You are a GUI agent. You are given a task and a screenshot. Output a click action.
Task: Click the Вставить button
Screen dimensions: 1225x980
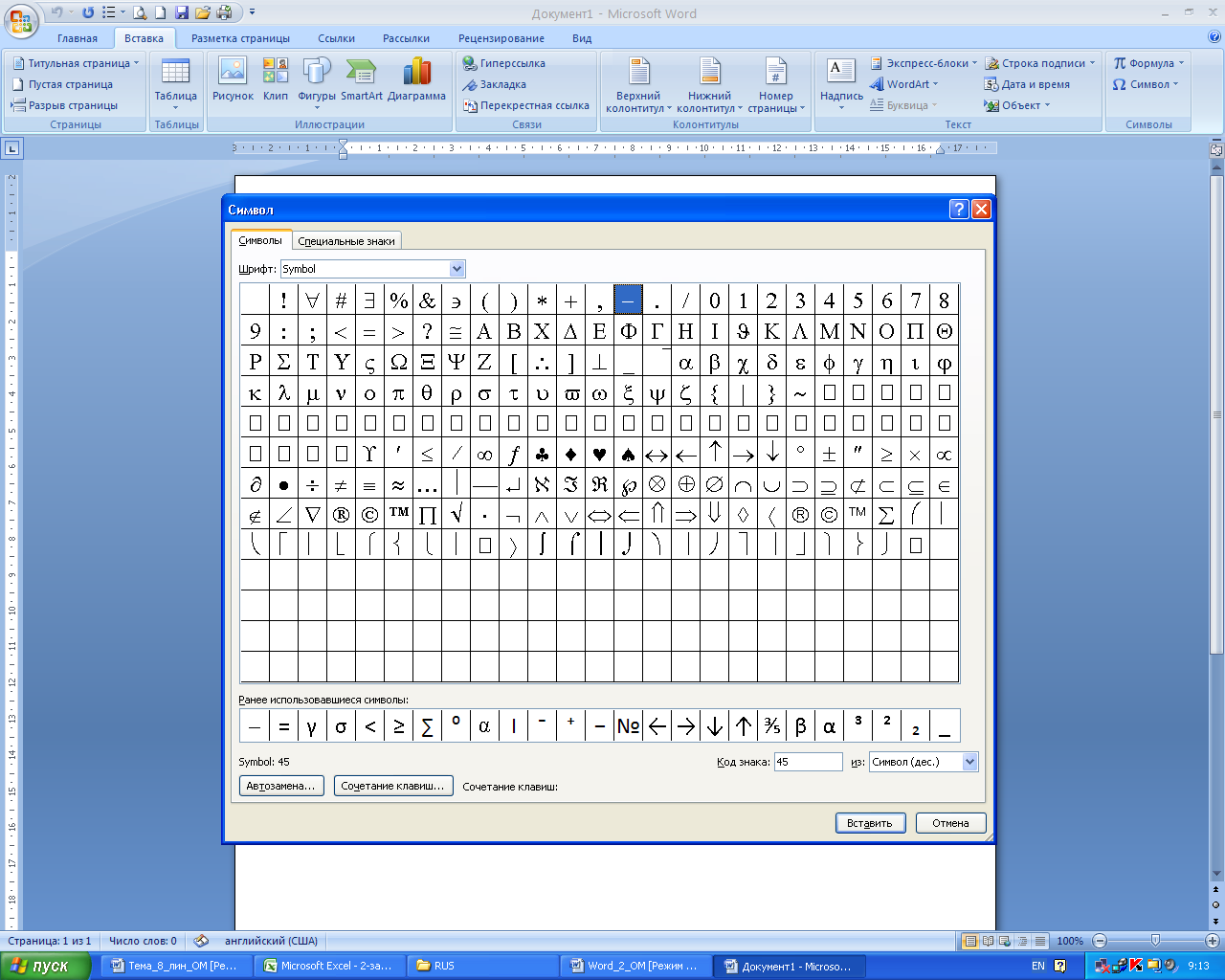(870, 823)
